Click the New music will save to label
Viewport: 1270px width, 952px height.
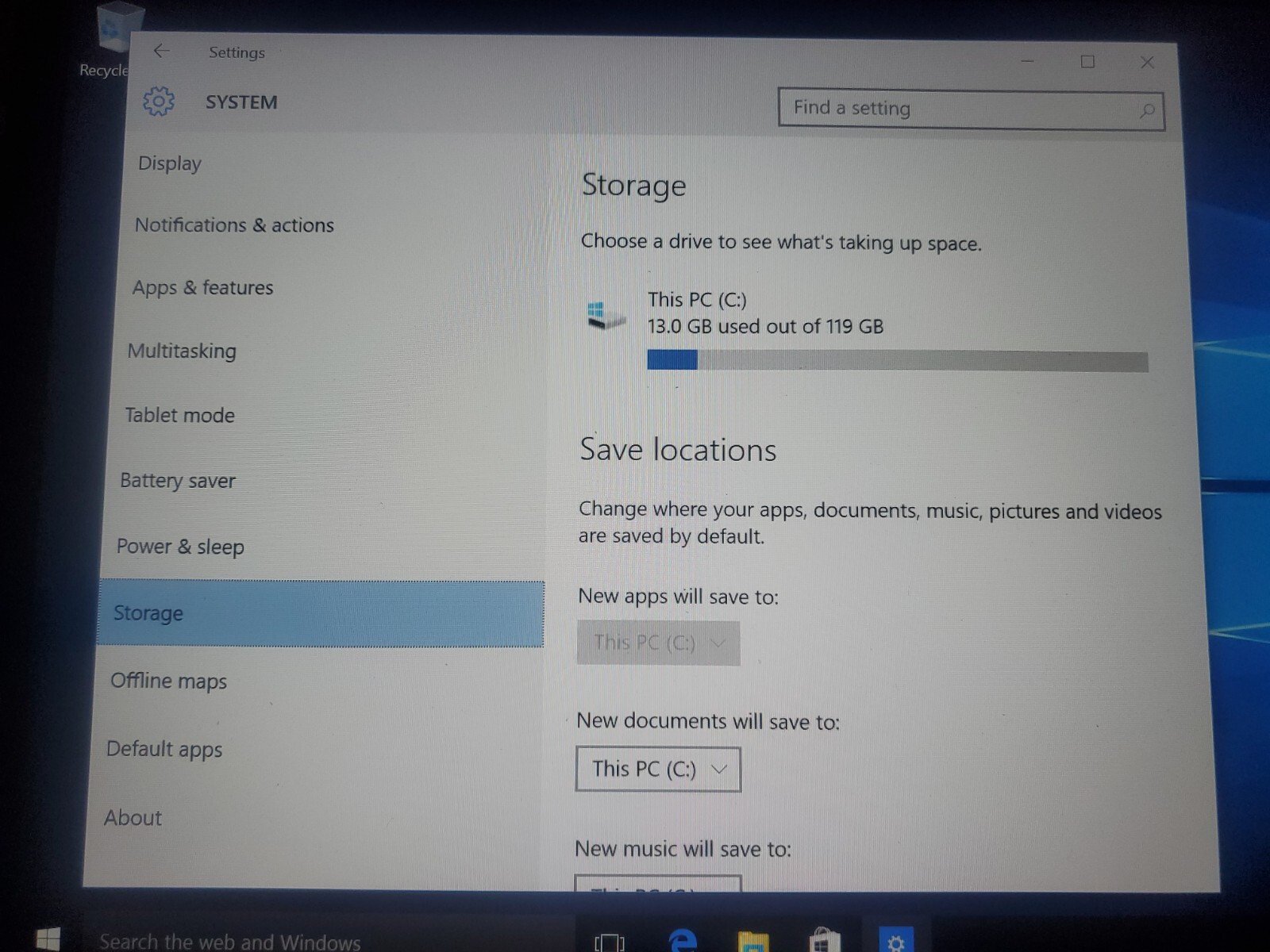coord(683,849)
